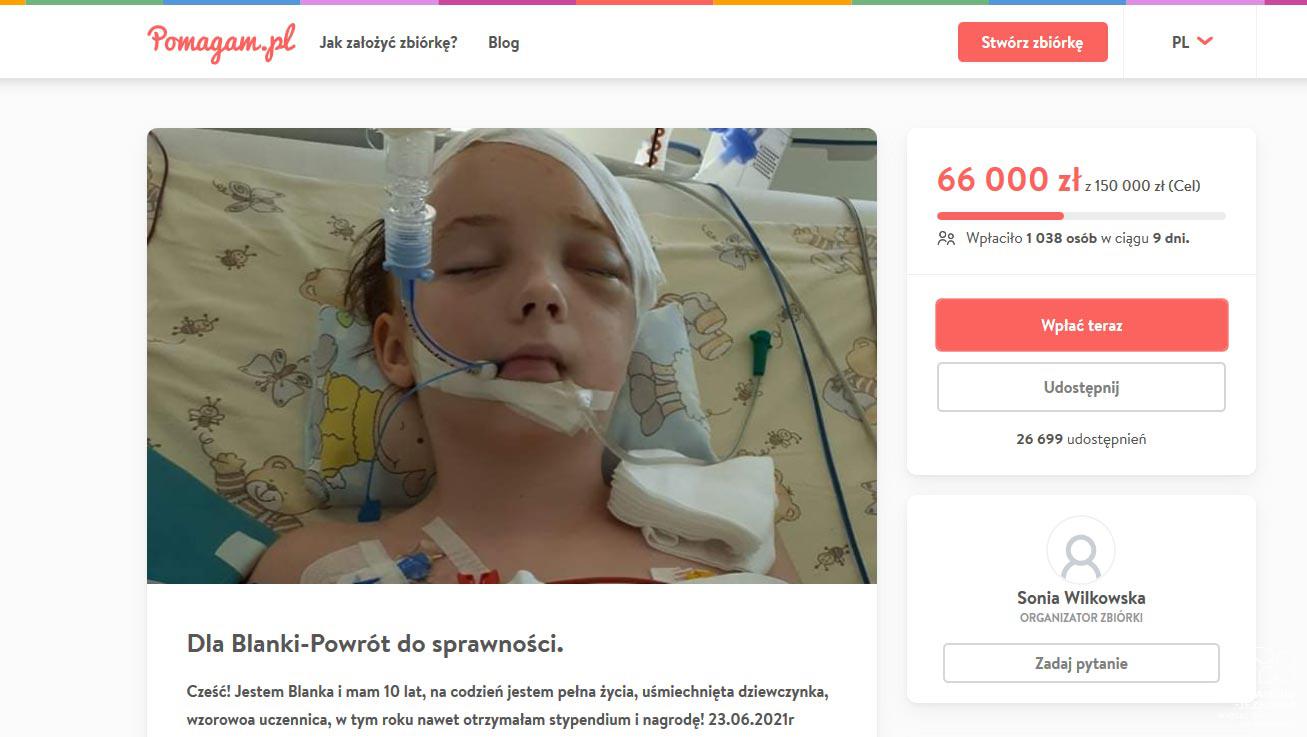This screenshot has height=737, width=1307.
Task: Click the '26 699 udostępnień' share count
Action: (1081, 439)
